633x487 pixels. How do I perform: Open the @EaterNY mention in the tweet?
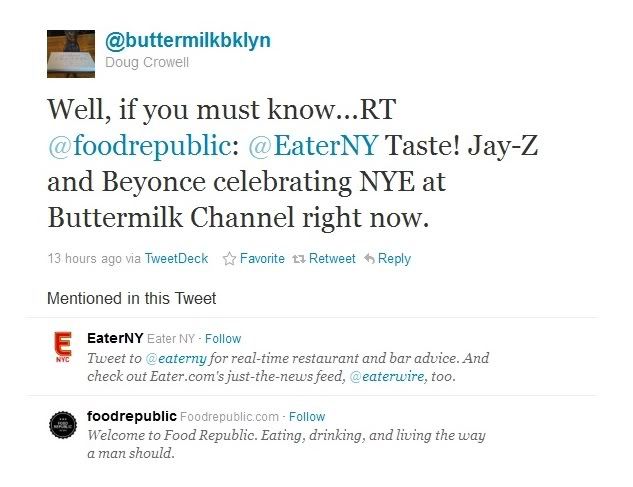coord(313,145)
